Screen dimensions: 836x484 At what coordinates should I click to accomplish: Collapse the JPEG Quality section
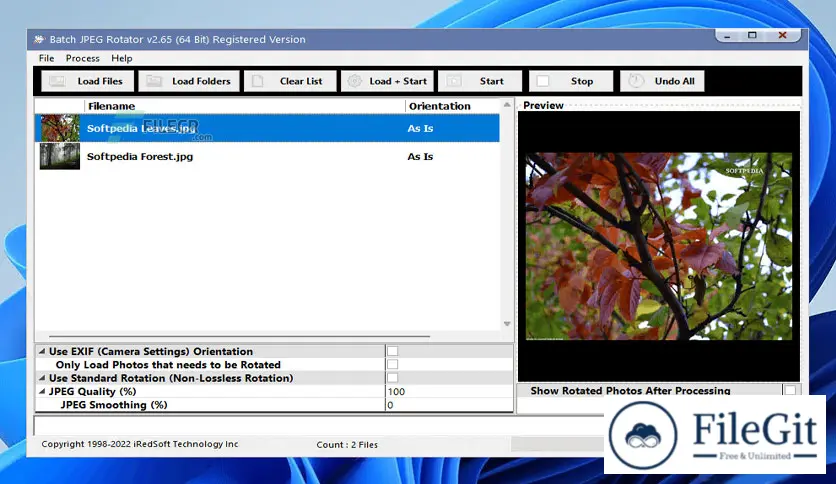pyautogui.click(x=42, y=392)
